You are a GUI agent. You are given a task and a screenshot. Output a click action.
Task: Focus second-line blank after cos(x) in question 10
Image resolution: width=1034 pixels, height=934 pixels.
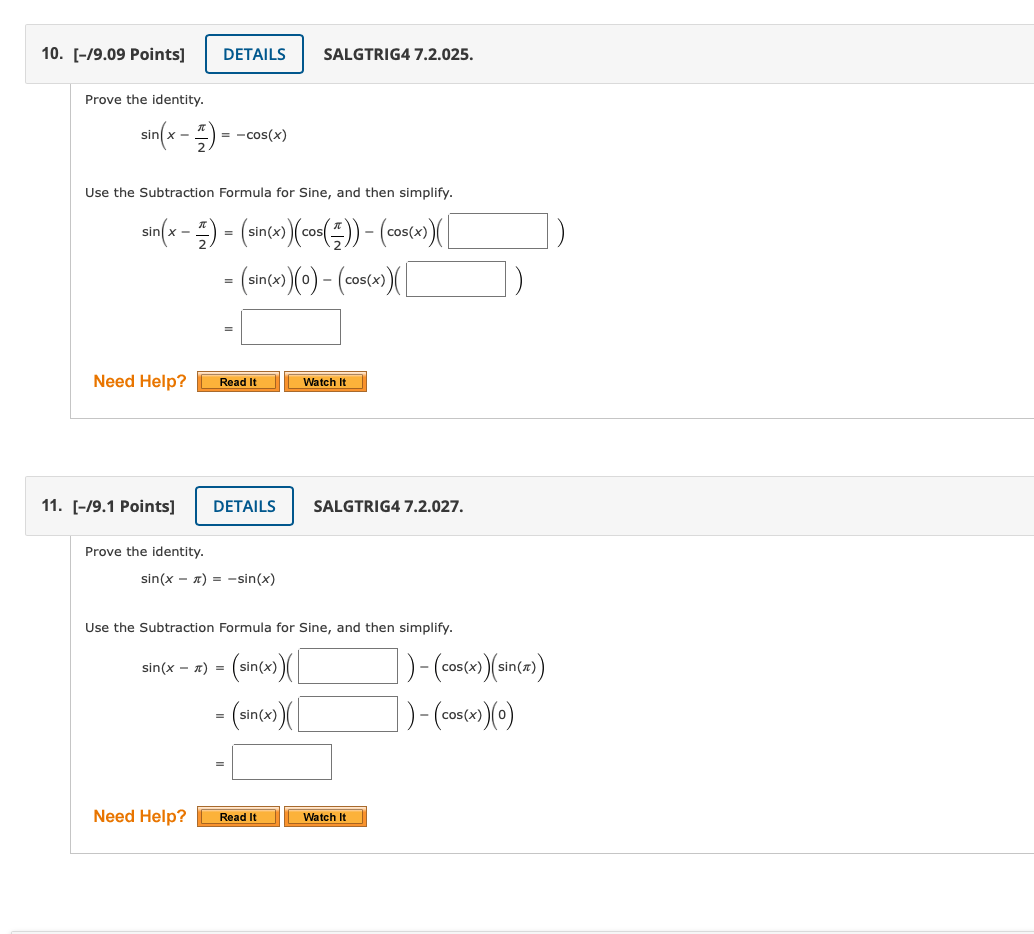coord(456,279)
